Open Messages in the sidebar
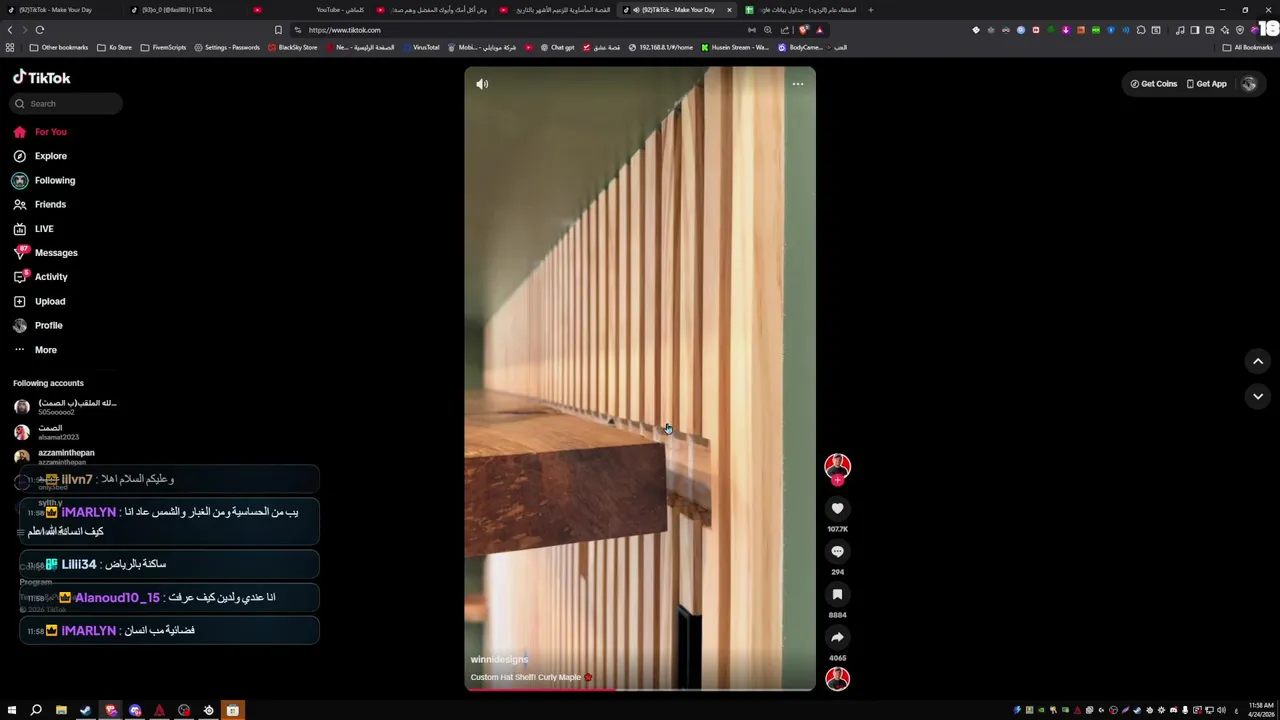This screenshot has height=720, width=1280. [45, 253]
